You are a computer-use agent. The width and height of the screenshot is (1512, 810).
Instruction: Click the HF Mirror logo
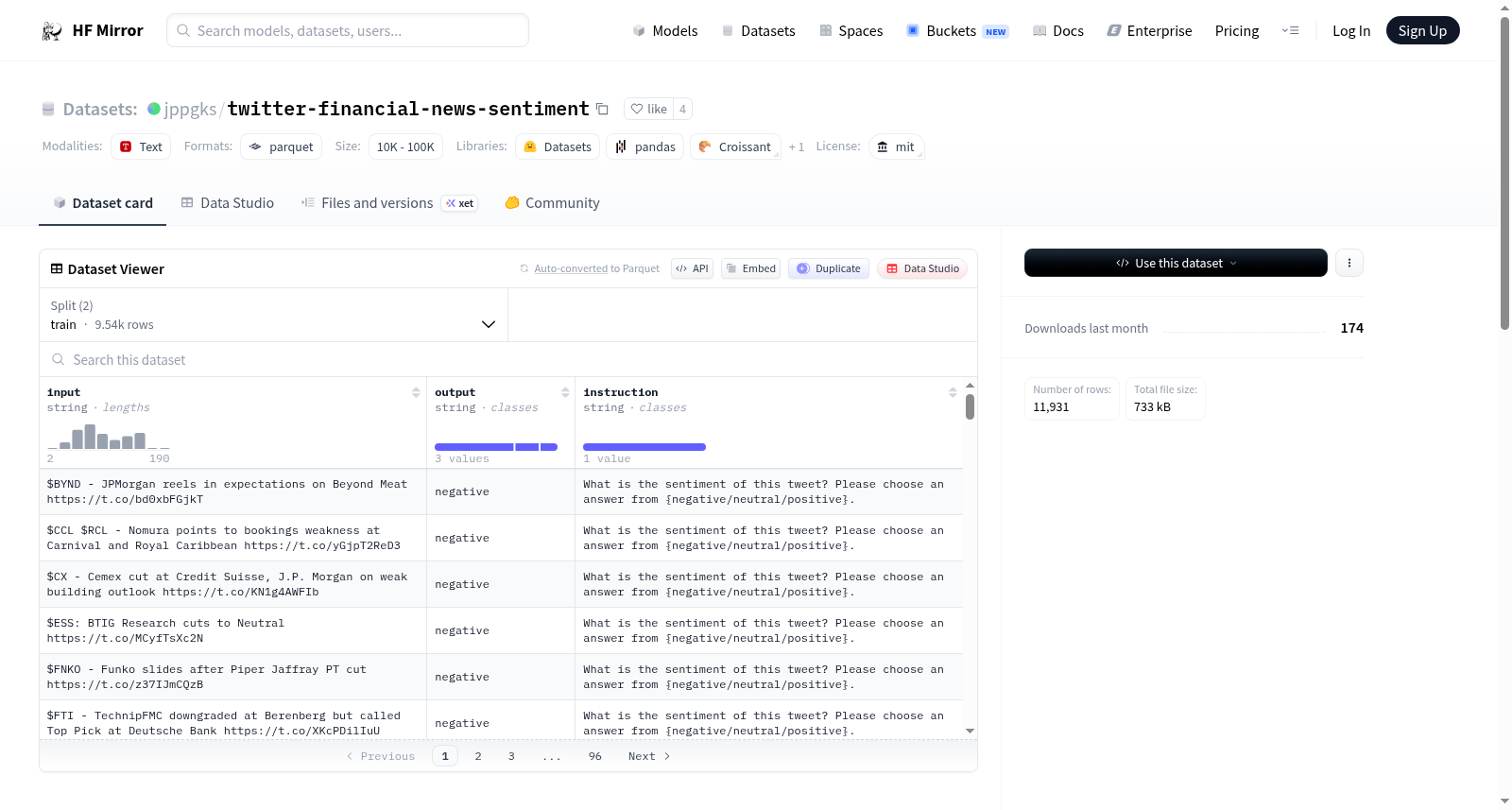[92, 30]
